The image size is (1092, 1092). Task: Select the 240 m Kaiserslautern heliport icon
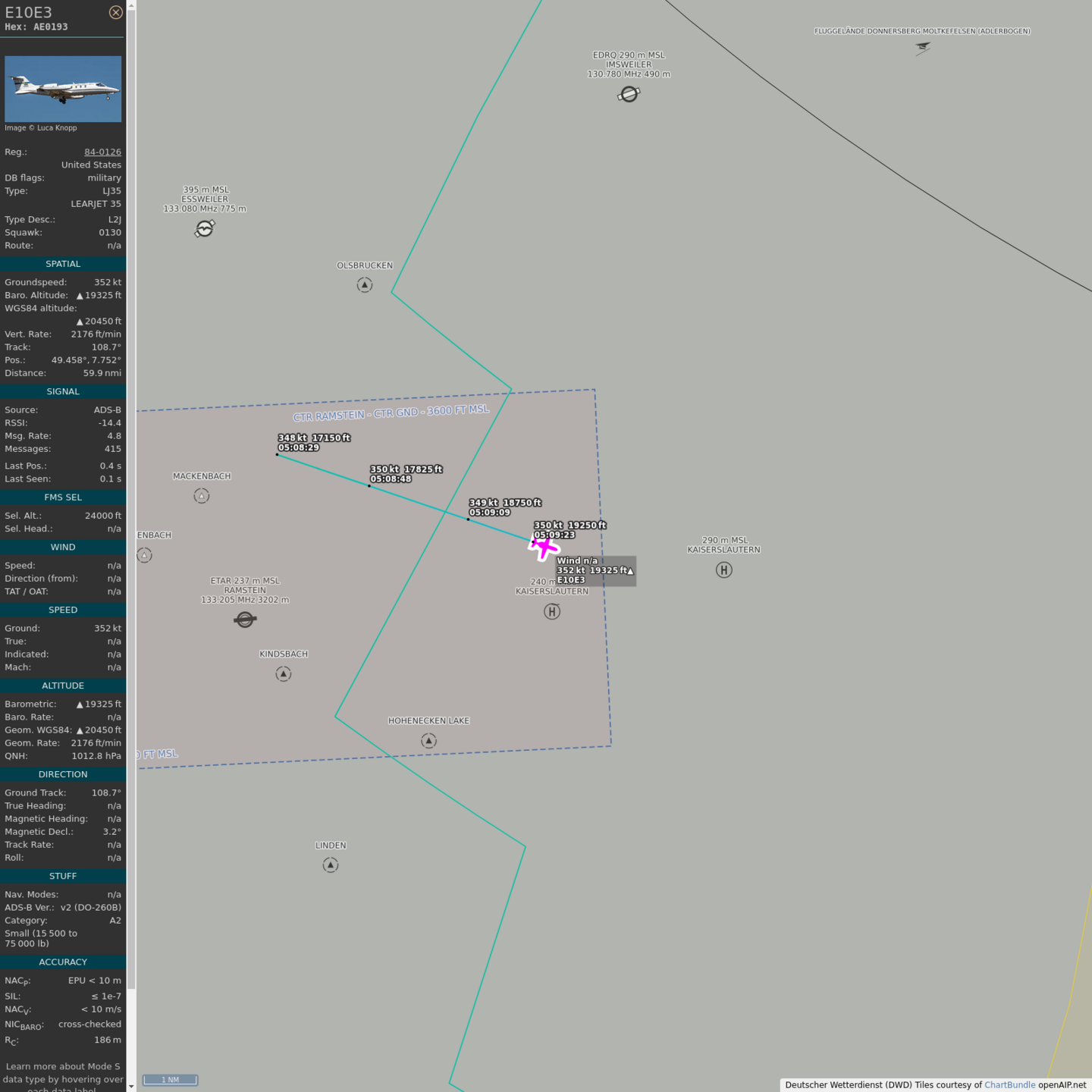click(552, 611)
